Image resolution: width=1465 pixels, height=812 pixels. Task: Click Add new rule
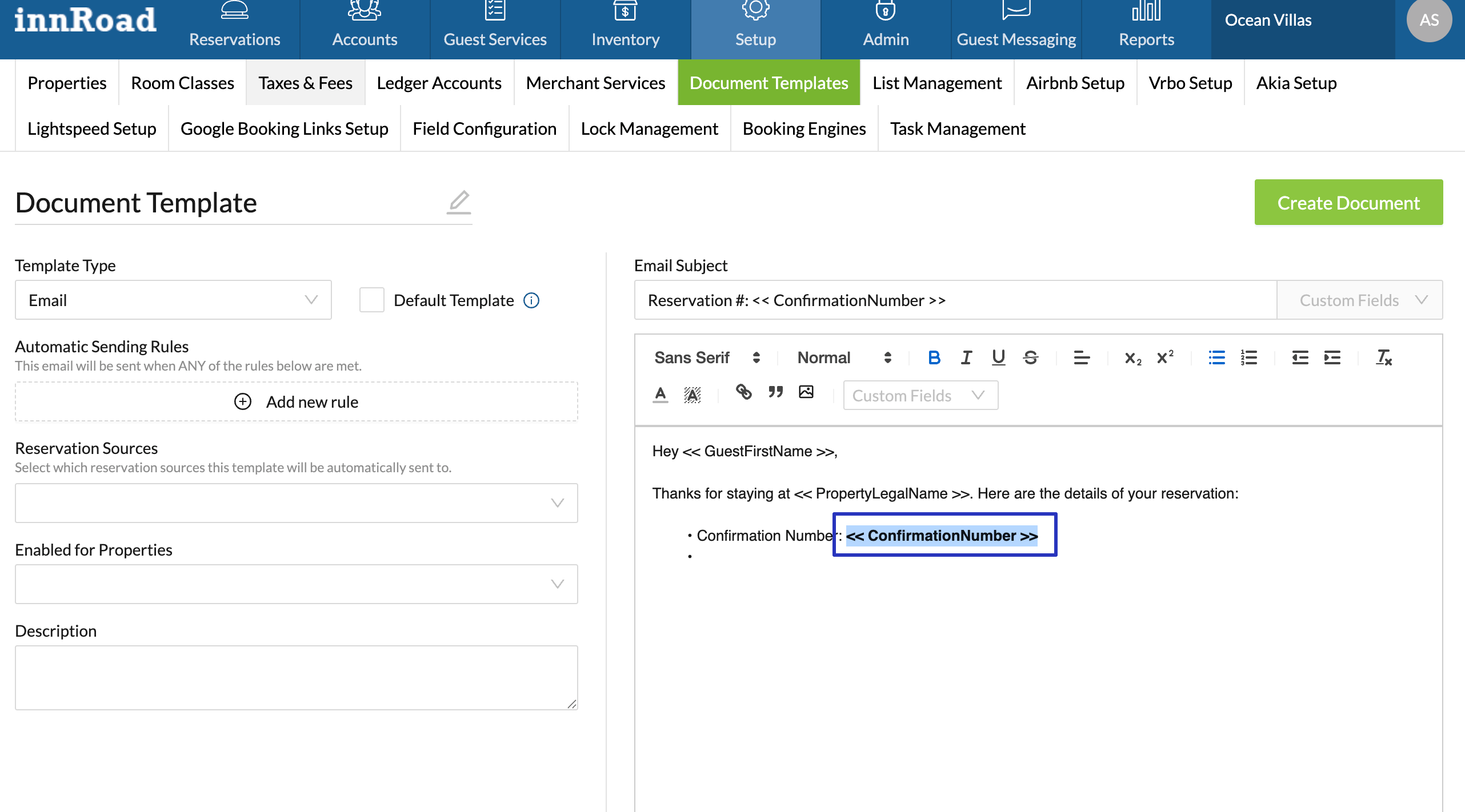pyautogui.click(x=297, y=402)
